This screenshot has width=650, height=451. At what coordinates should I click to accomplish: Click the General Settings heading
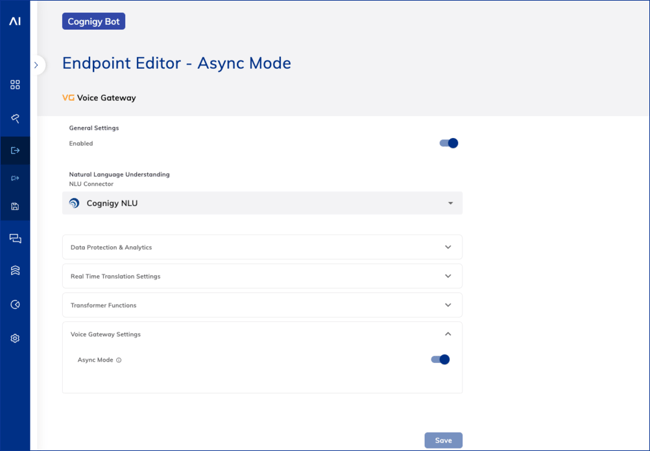(94, 128)
